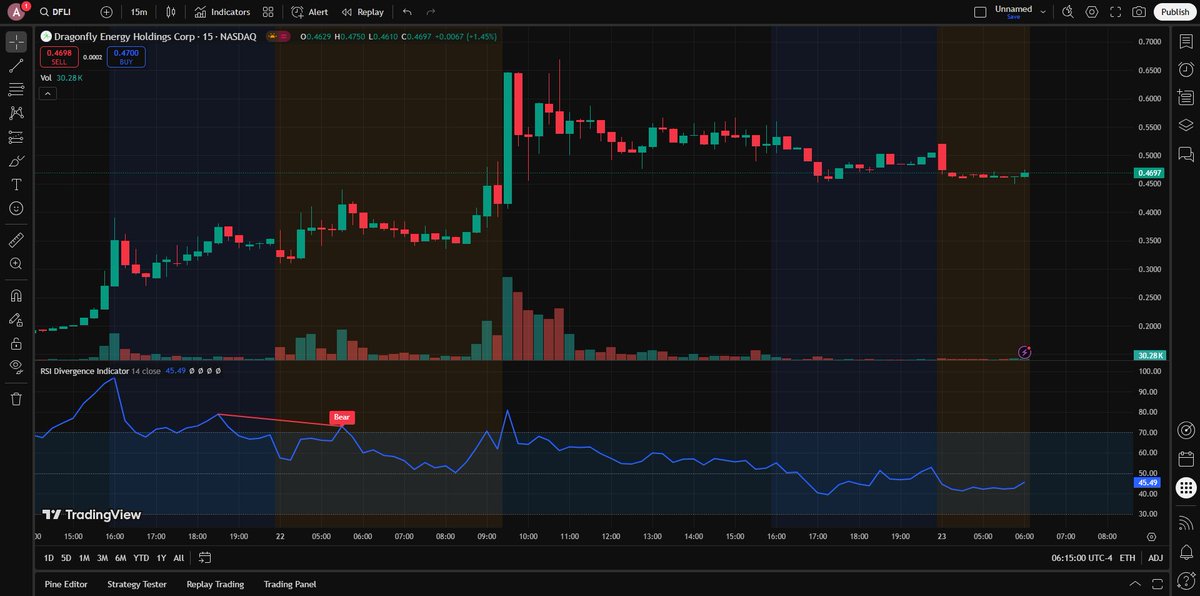Toggle stay in drawing mode

click(16, 320)
